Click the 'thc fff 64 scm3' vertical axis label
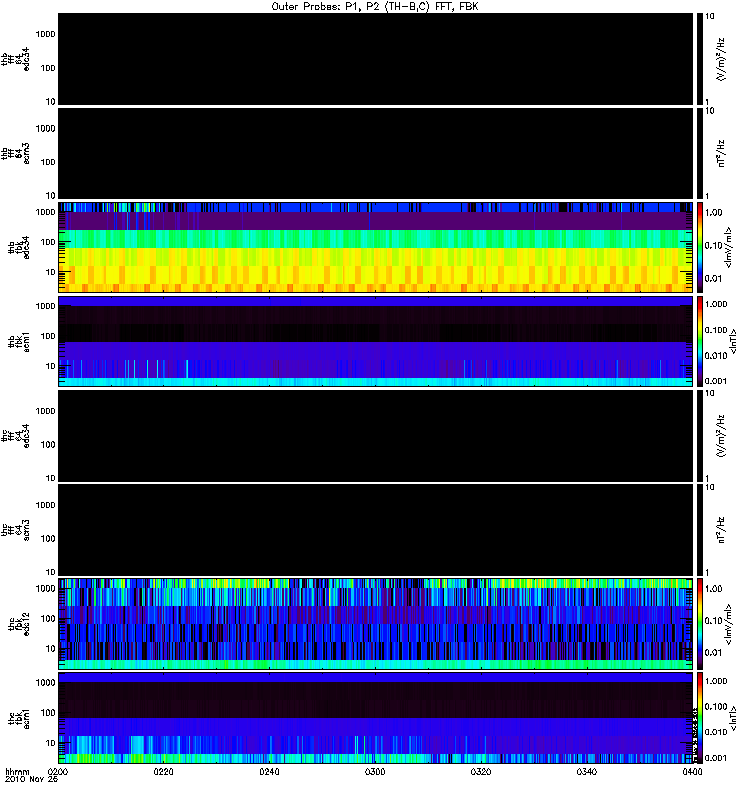Screen dimensions: 750x800 [15, 530]
